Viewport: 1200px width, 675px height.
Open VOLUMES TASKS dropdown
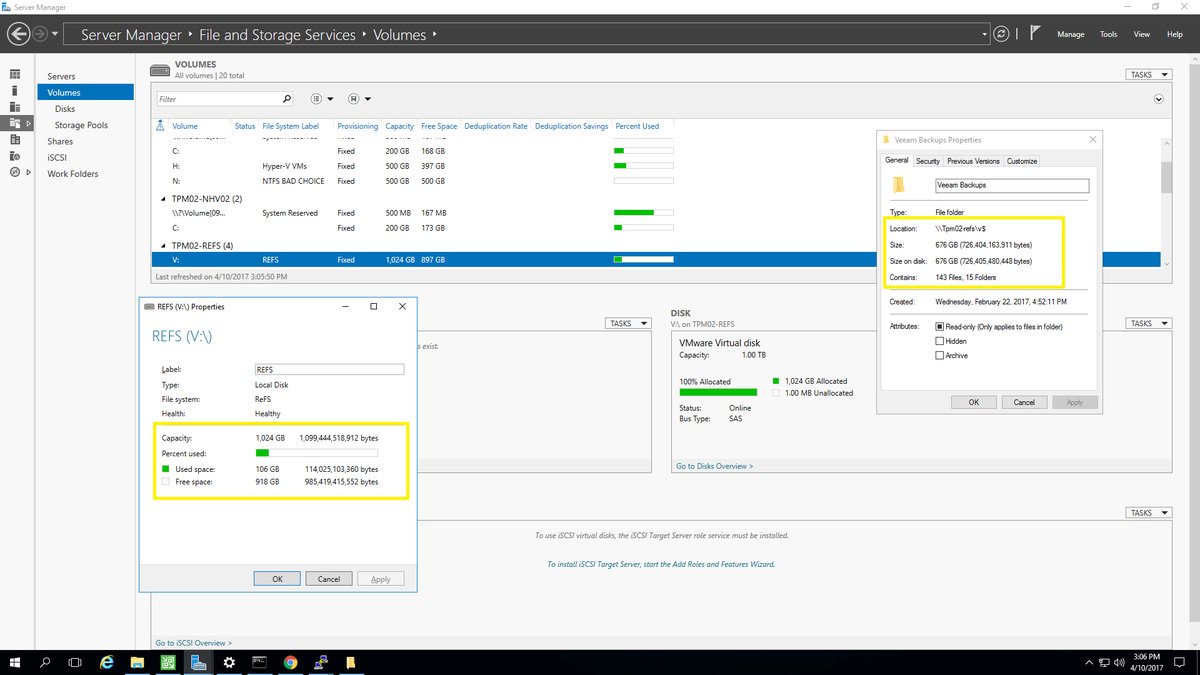pos(1147,75)
